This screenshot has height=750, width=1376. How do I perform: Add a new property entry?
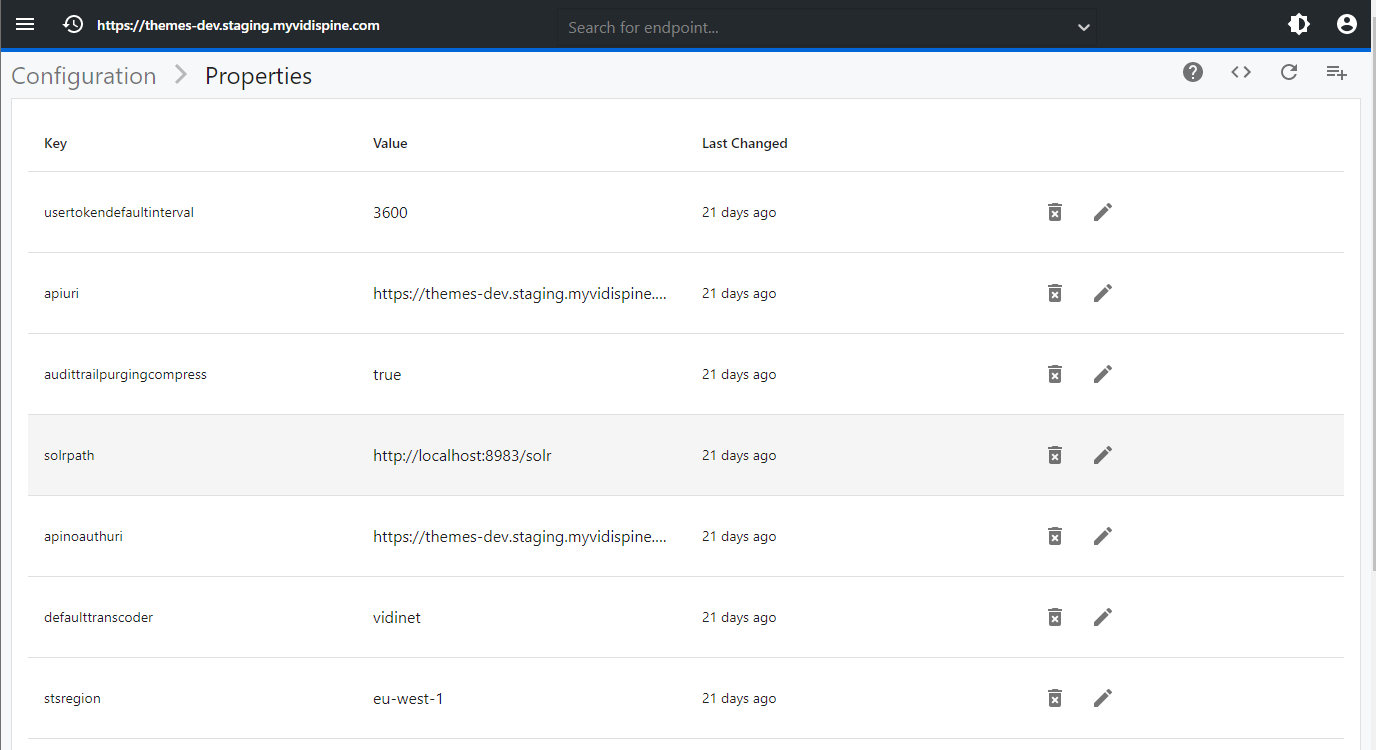1337,72
